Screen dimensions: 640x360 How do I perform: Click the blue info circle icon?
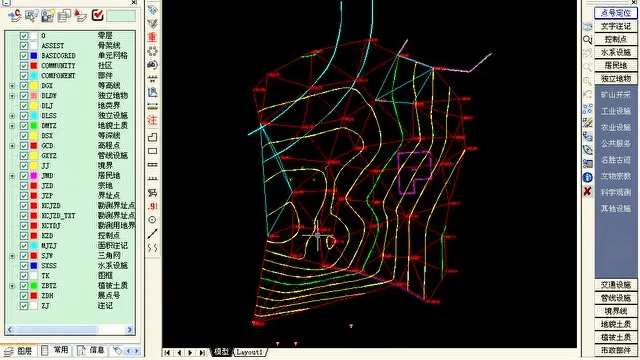pos(587,178)
